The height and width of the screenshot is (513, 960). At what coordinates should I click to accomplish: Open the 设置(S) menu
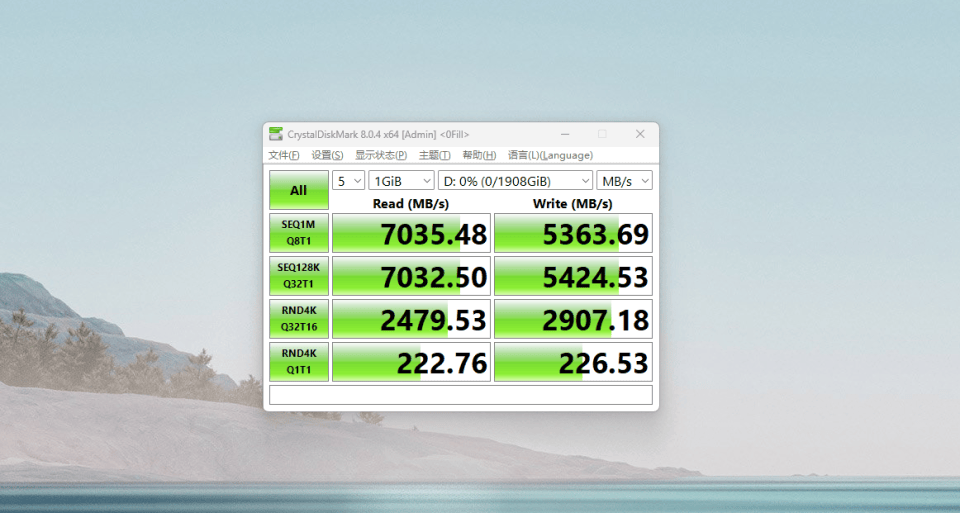click(327, 155)
